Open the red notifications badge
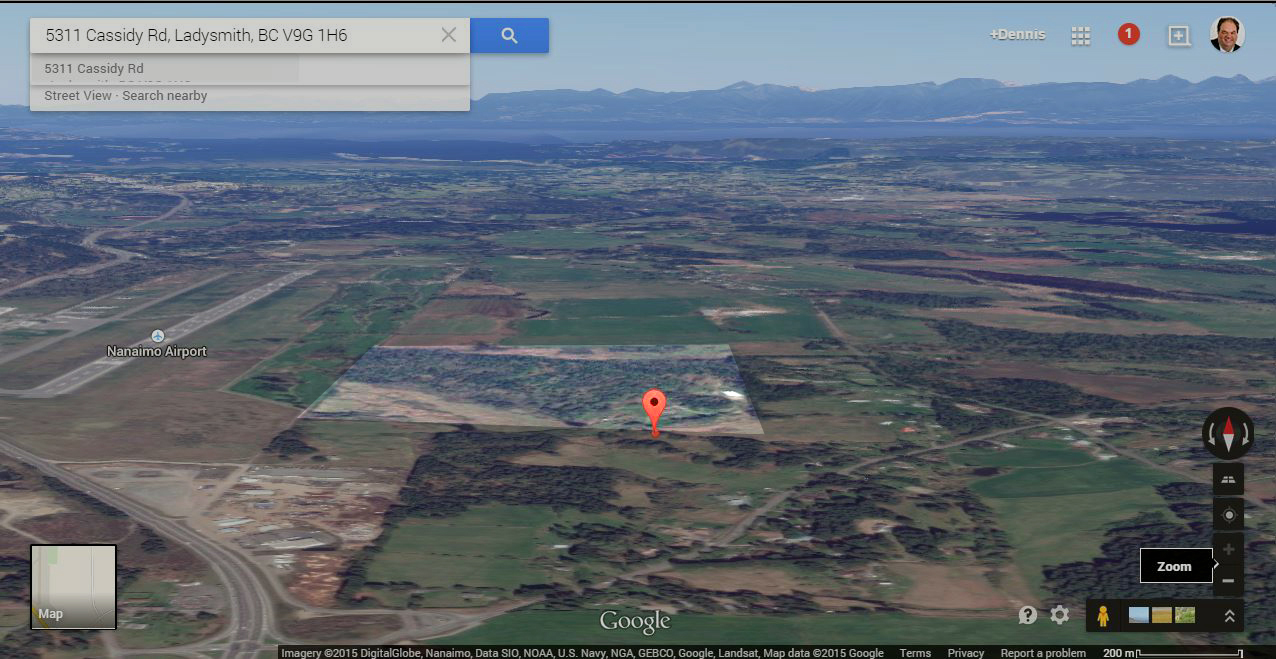This screenshot has height=659, width=1276. (1128, 35)
